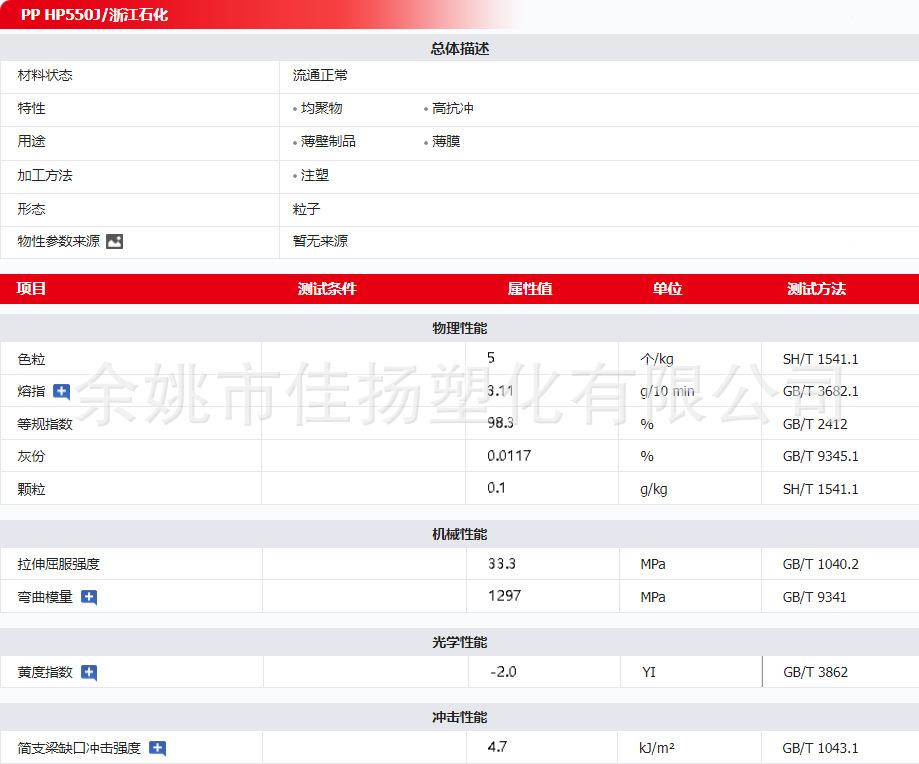
Task: Open the 均聚物 property link
Action: (x=321, y=108)
